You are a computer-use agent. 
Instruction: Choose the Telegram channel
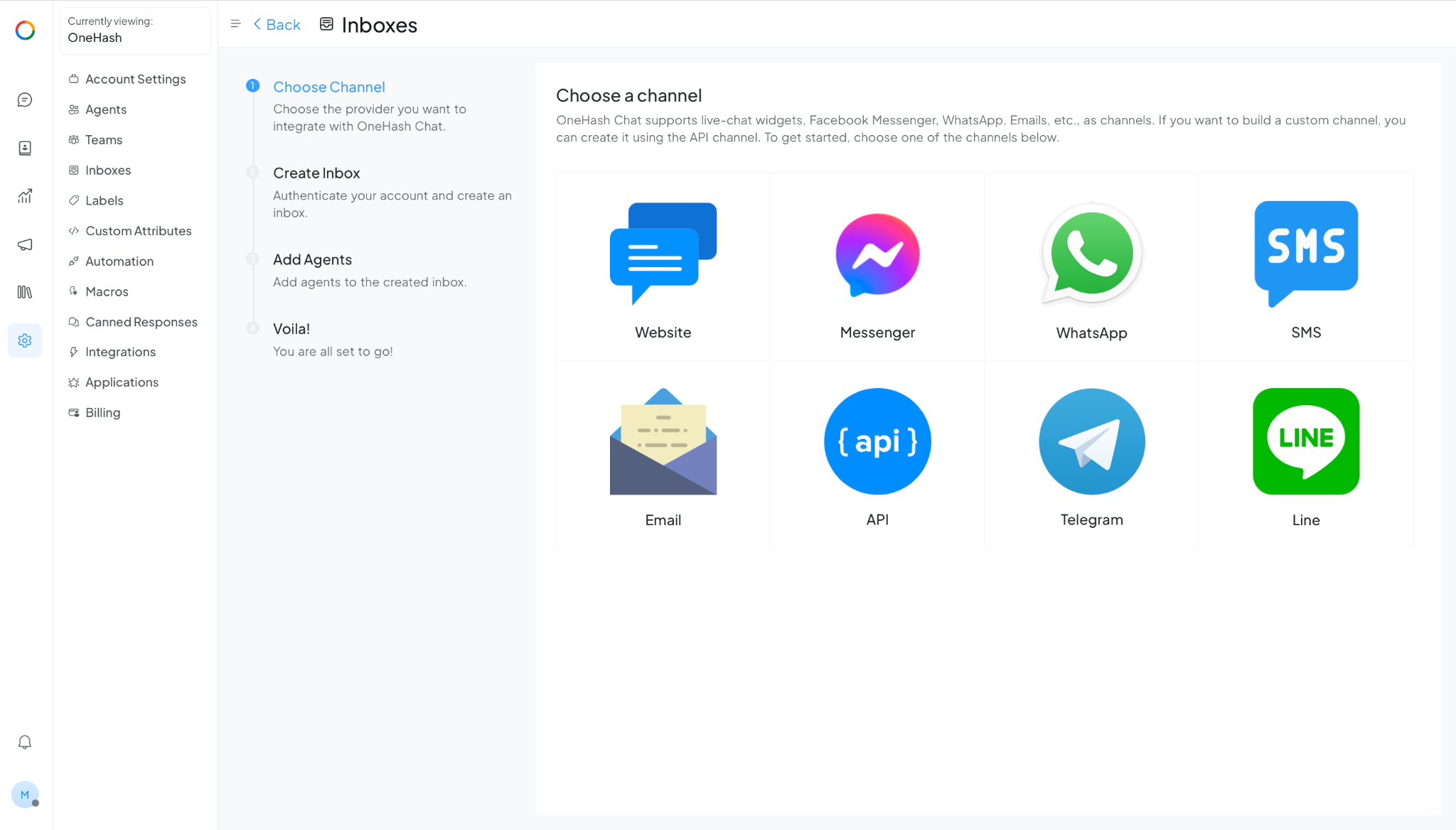1091,454
